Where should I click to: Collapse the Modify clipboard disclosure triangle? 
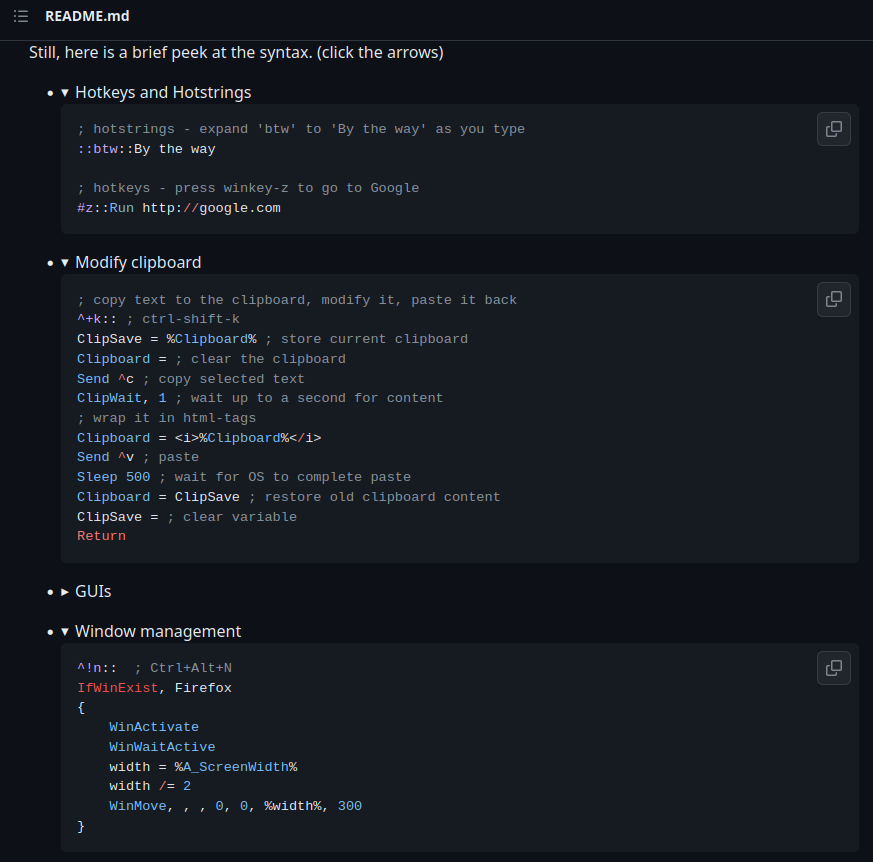pyautogui.click(x=65, y=262)
